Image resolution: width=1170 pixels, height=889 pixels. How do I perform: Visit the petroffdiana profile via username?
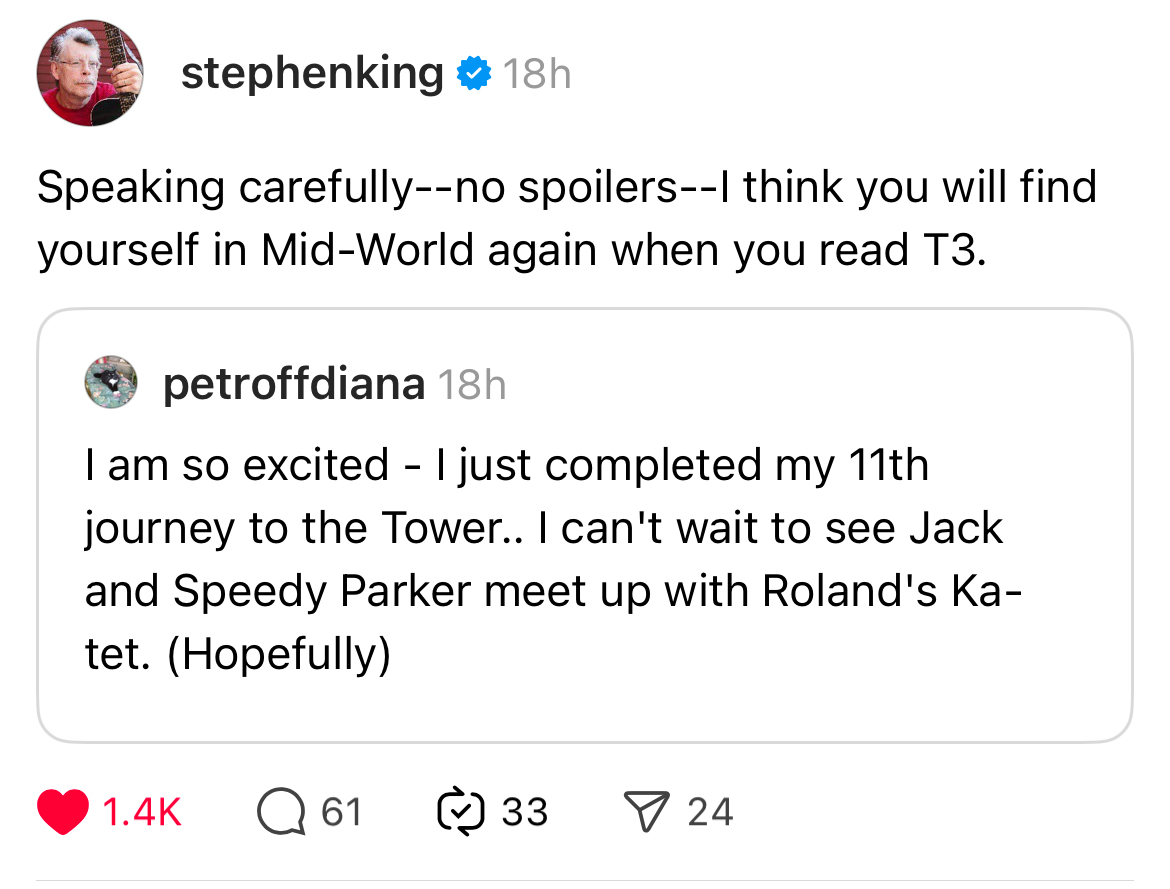coord(293,384)
